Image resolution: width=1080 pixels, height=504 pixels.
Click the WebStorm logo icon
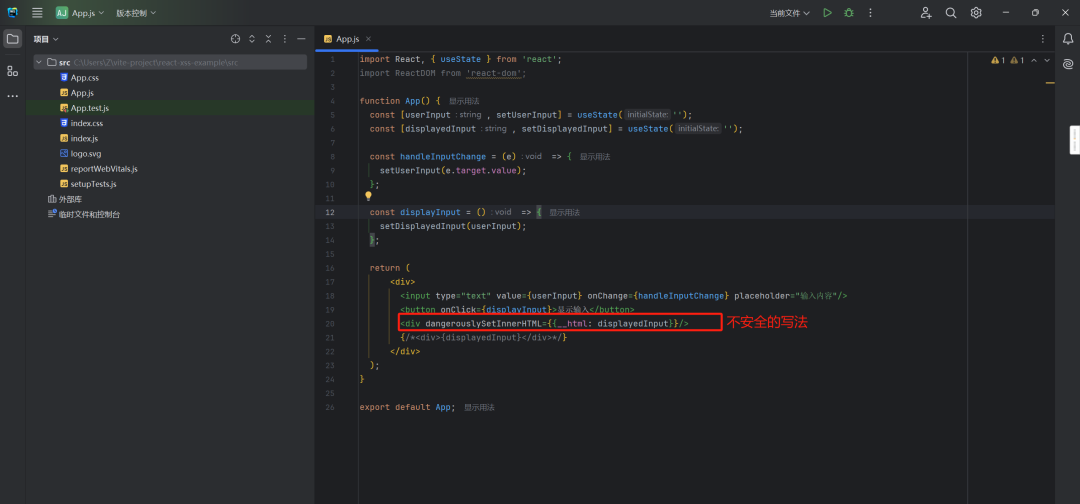(x=12, y=12)
